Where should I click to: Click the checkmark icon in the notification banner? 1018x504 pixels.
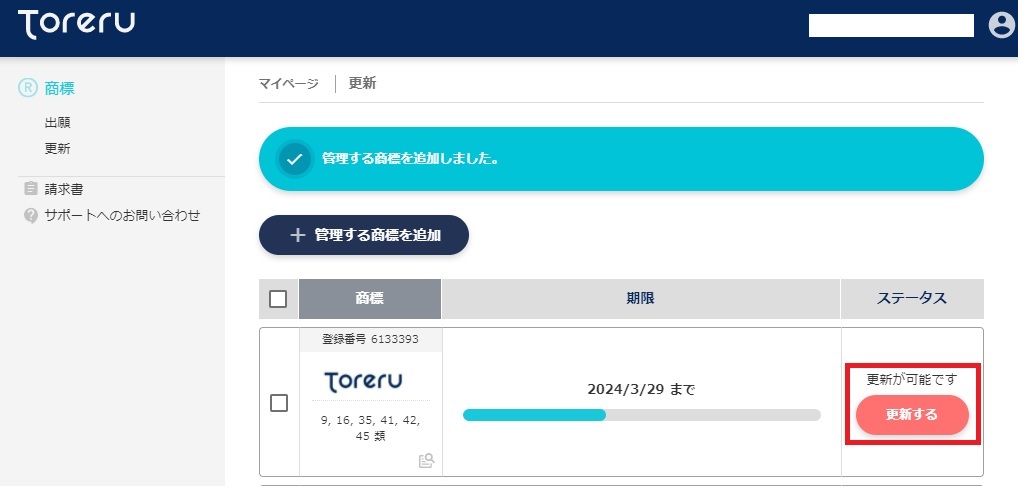click(x=295, y=159)
